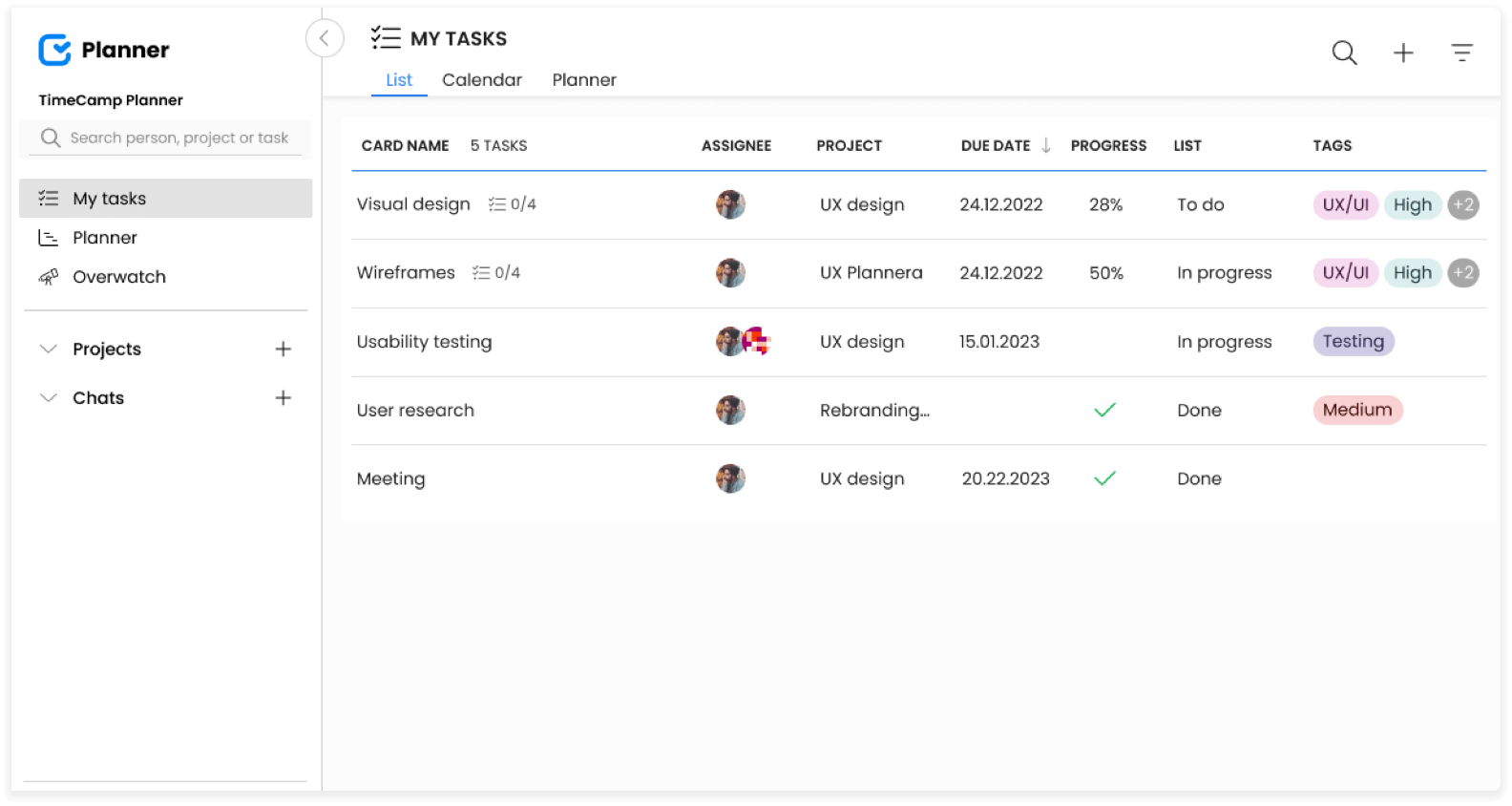Click UX/UI tag on Wireframes
The height and width of the screenshot is (806, 1512).
(x=1346, y=273)
